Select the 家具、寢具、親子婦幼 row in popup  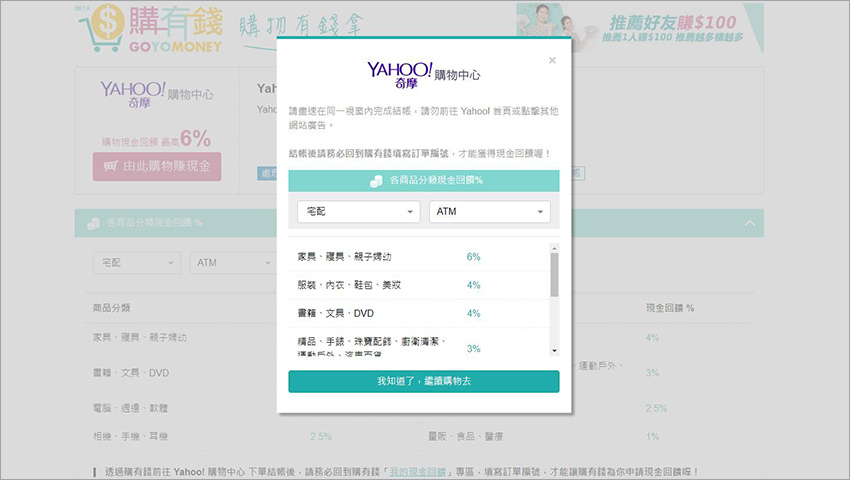(420, 257)
